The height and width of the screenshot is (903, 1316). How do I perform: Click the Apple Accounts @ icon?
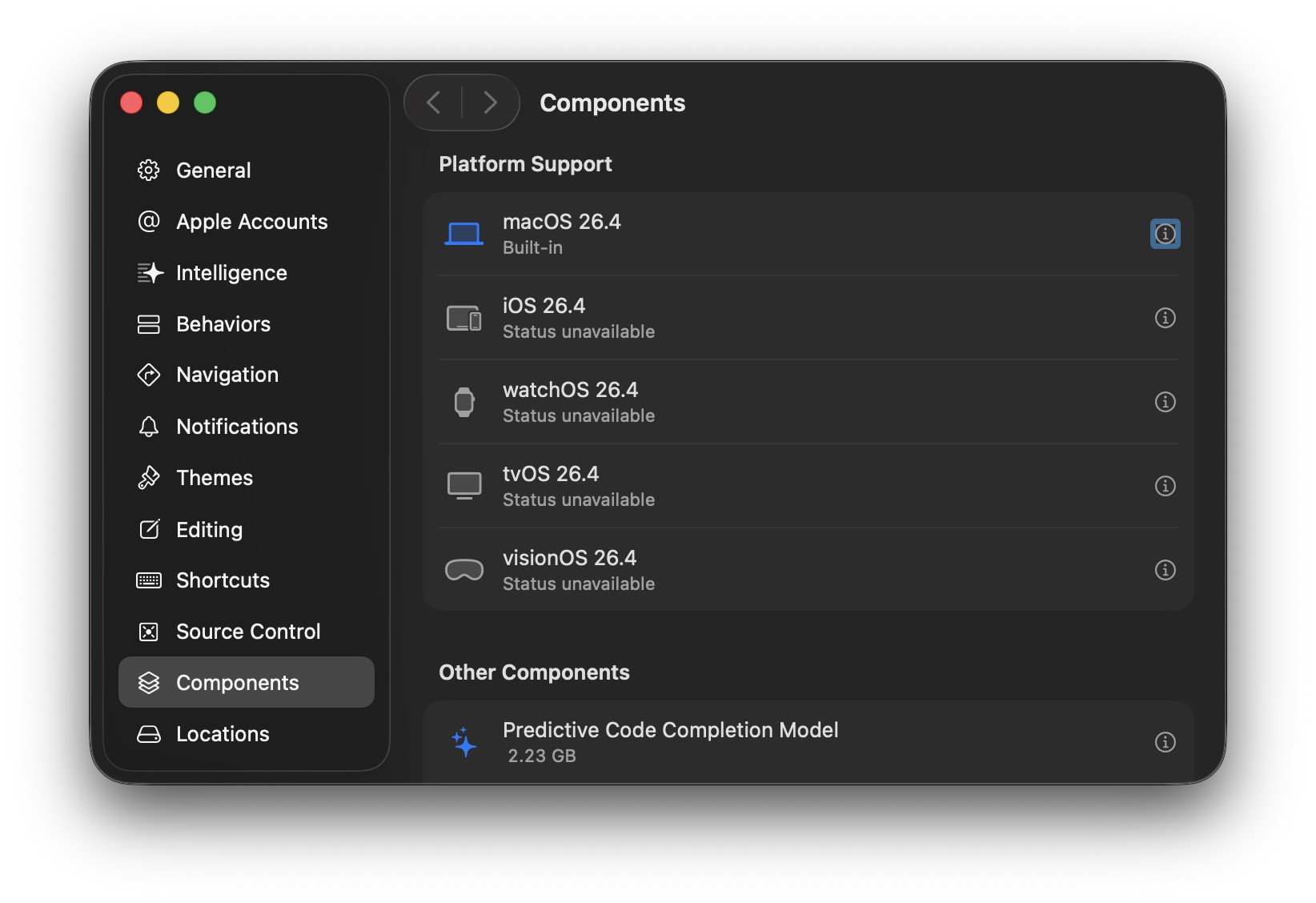(149, 221)
